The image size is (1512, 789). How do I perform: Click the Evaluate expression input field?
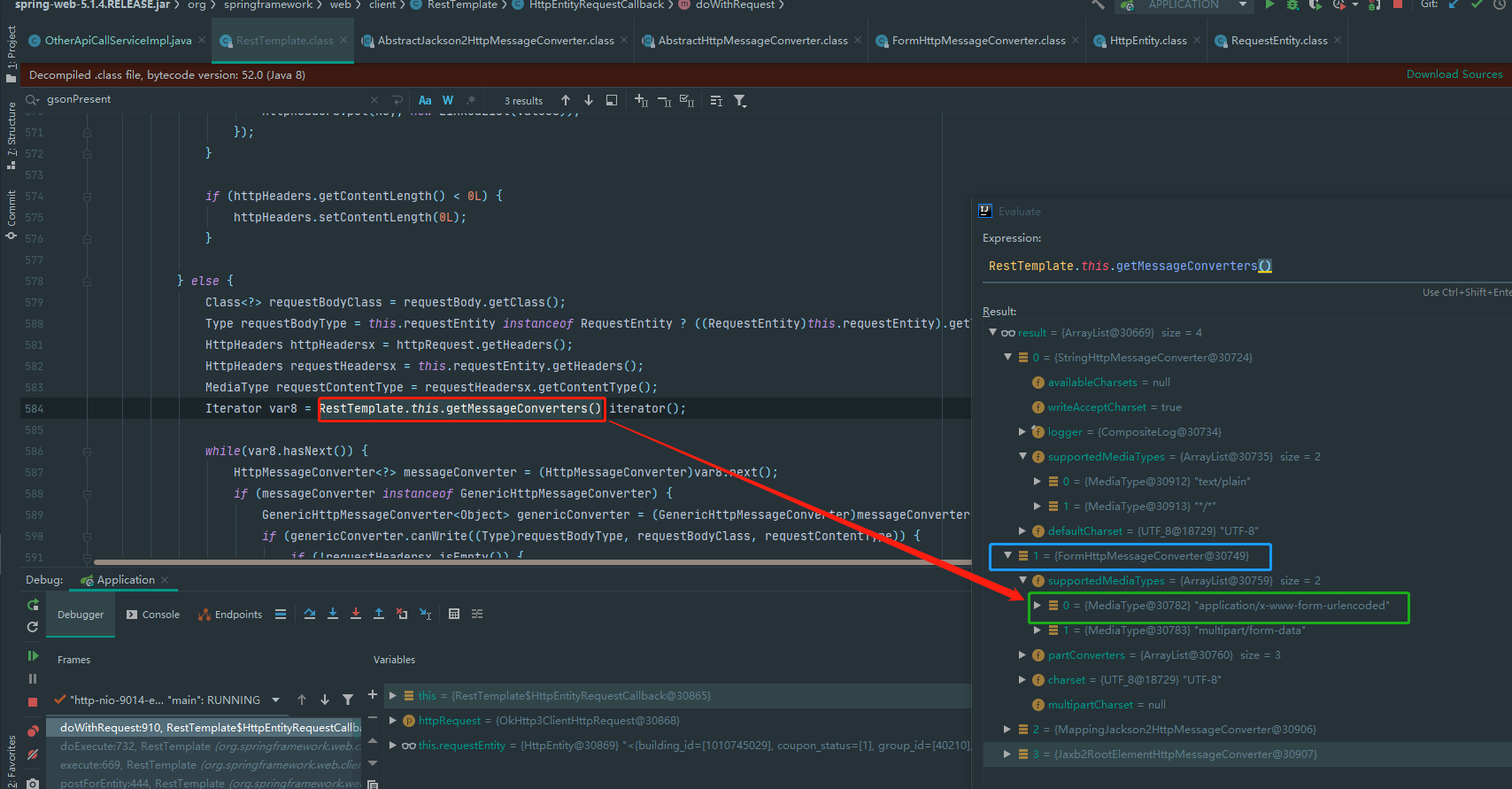click(1246, 266)
